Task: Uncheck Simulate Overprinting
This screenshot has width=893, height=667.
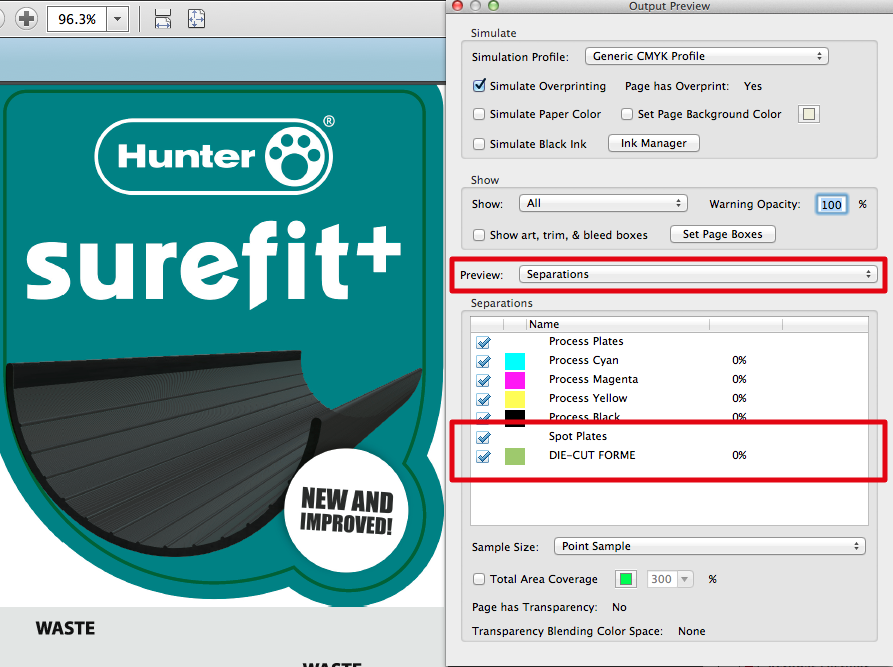Action: point(479,86)
